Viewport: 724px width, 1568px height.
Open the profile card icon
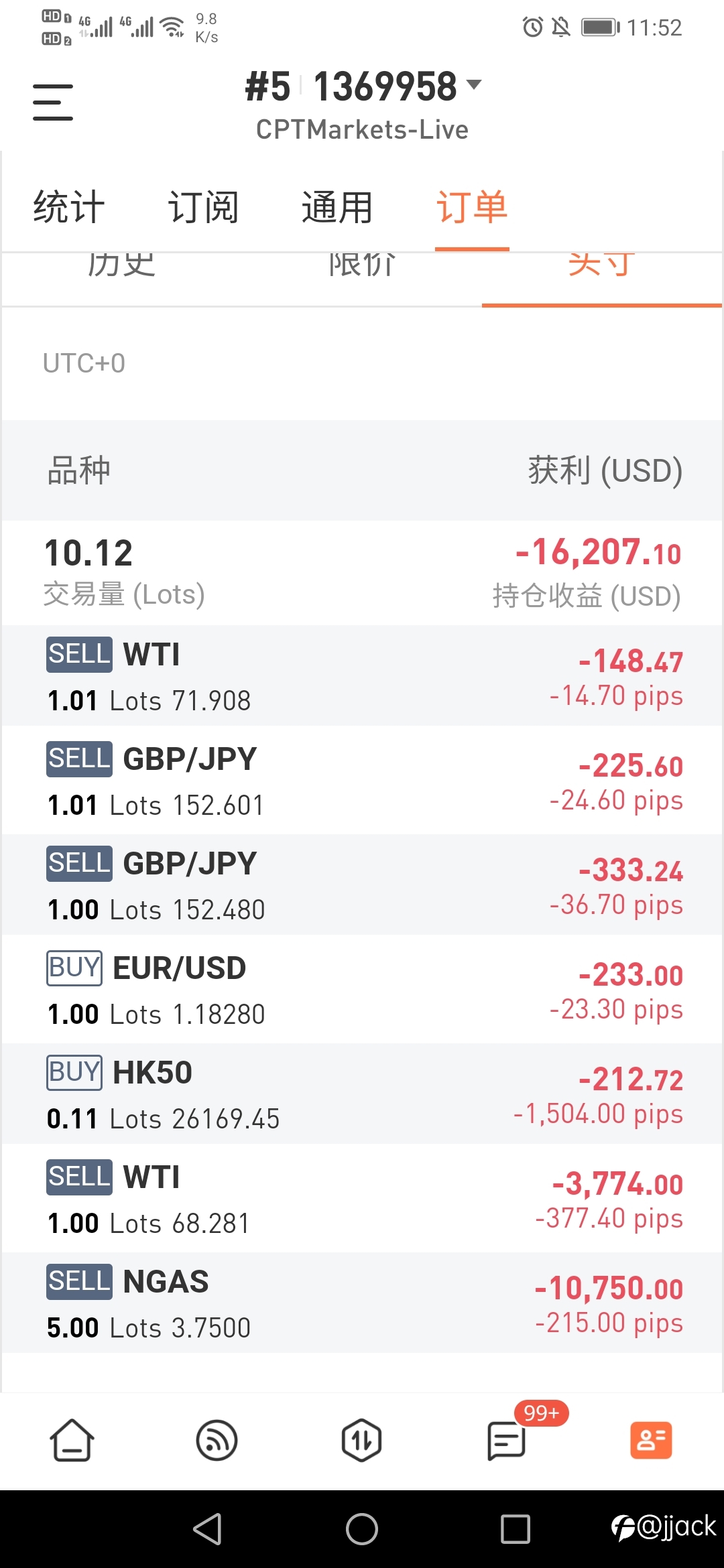click(x=651, y=1440)
